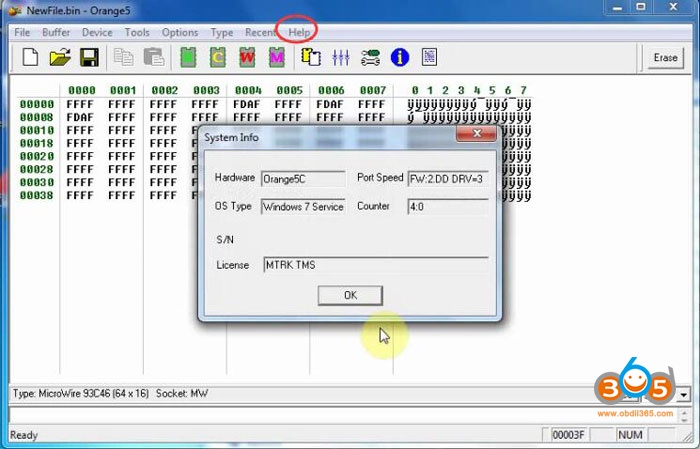700x449 pixels.
Task: Open the Recent menu
Action: [260, 33]
